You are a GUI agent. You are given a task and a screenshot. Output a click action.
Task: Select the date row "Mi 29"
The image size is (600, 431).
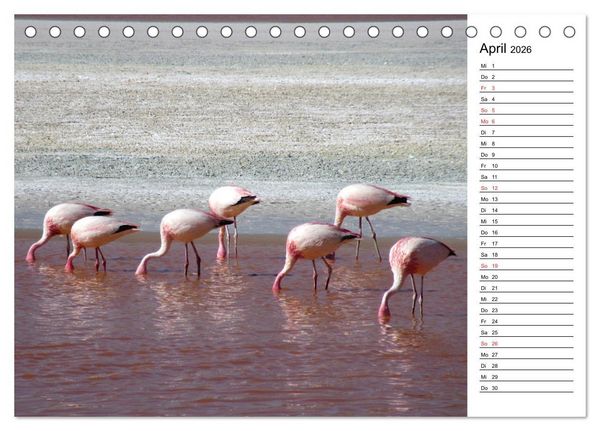527,377
